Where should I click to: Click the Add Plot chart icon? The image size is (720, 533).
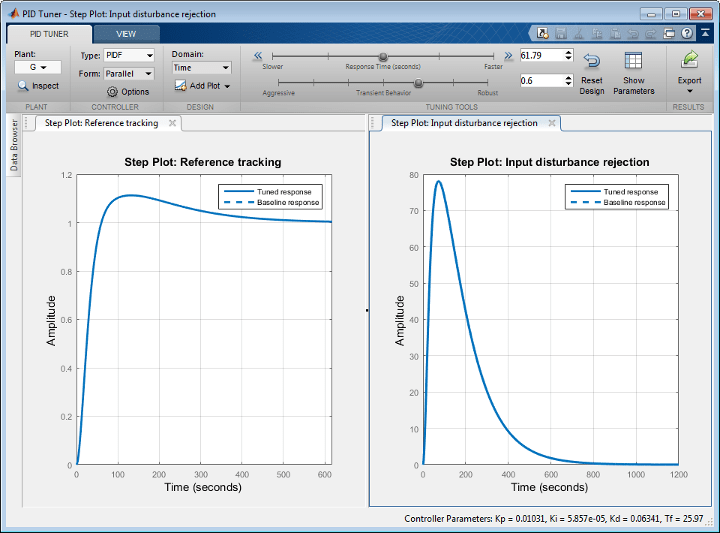tap(180, 85)
